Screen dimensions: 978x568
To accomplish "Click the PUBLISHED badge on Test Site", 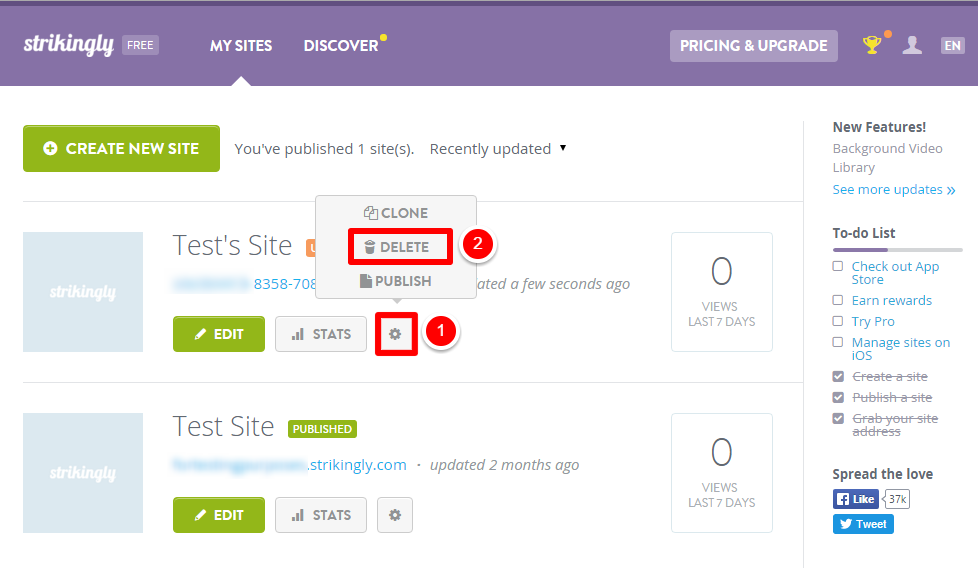I will click(x=322, y=429).
